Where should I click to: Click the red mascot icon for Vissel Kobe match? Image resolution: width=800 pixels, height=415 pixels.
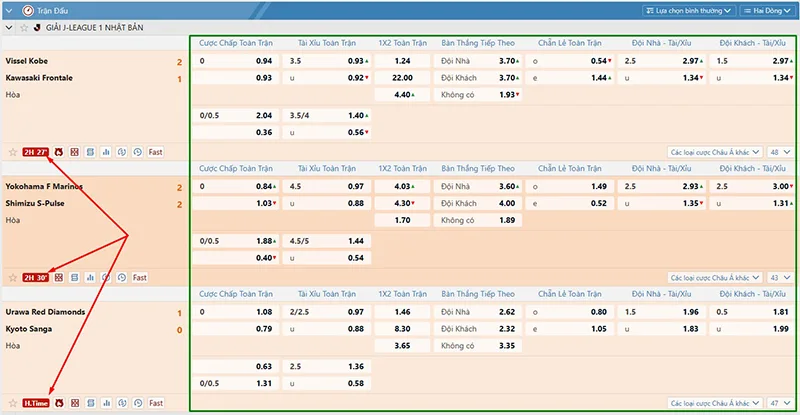[59, 152]
